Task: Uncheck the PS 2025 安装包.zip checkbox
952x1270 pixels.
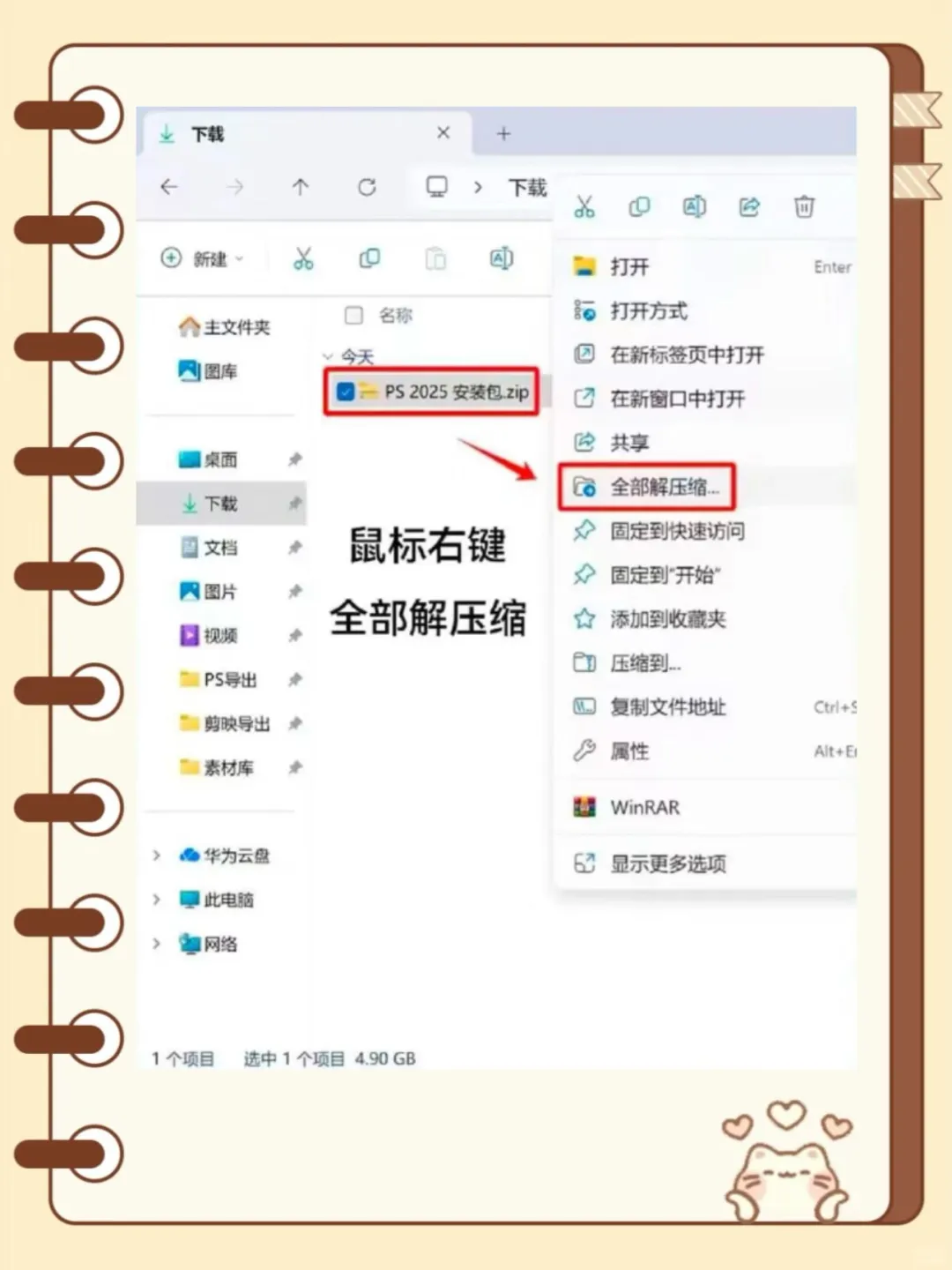Action: 346,392
